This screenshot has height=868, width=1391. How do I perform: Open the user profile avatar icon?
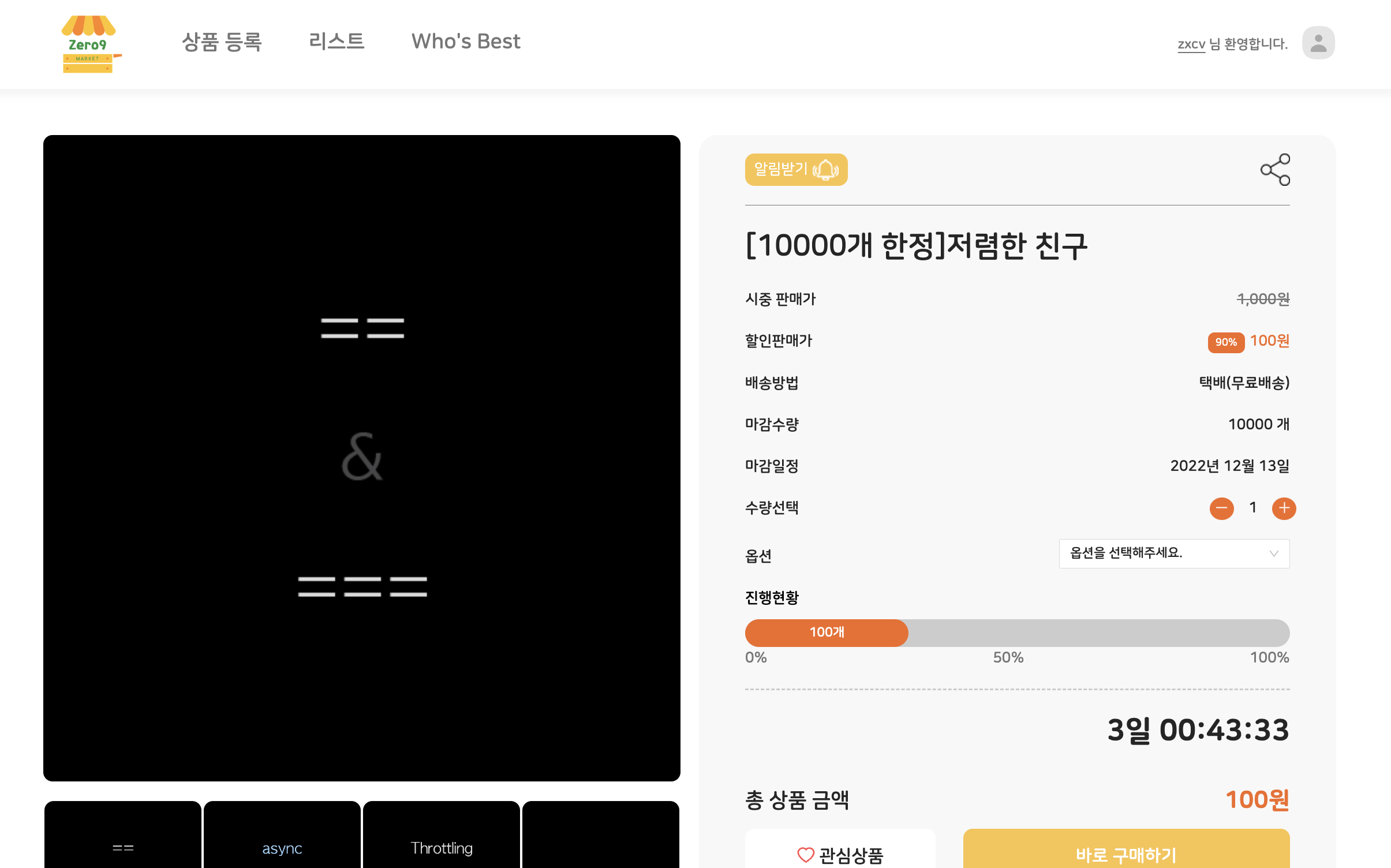coord(1318,43)
